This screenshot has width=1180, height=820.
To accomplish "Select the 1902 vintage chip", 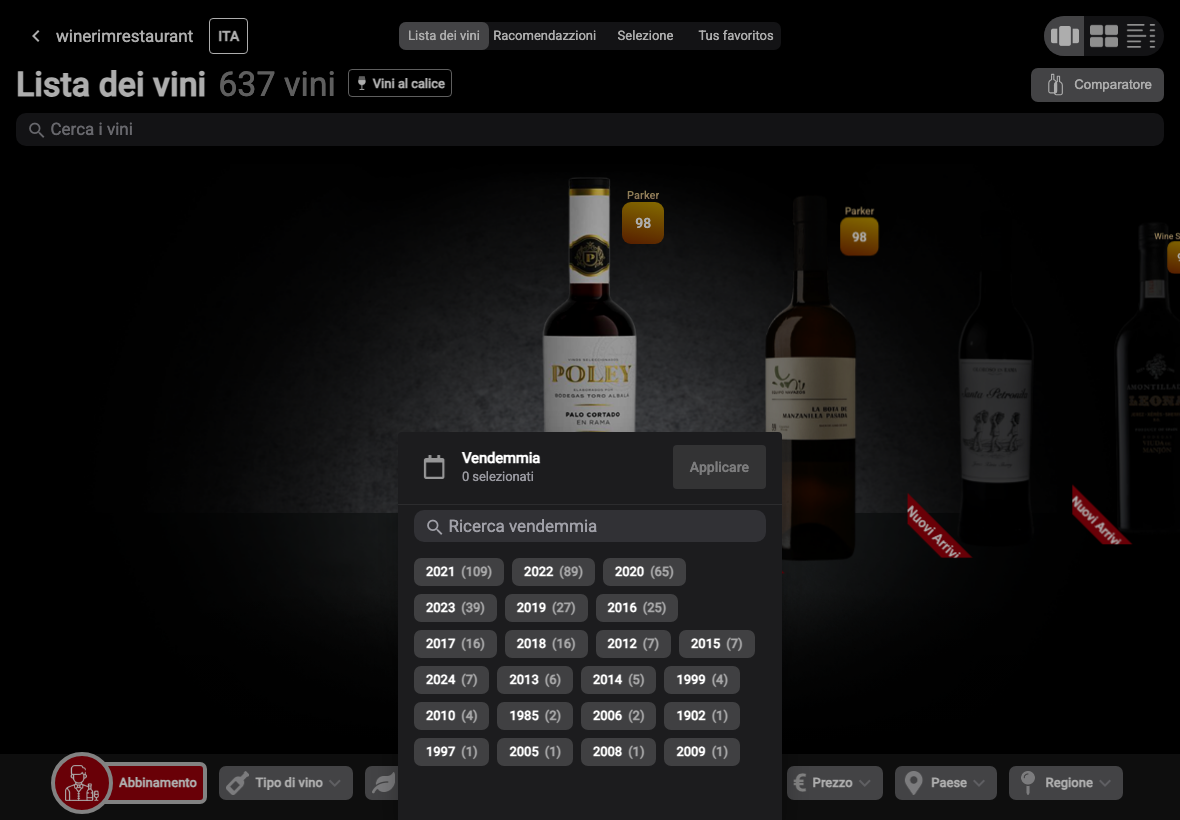I will click(x=701, y=716).
